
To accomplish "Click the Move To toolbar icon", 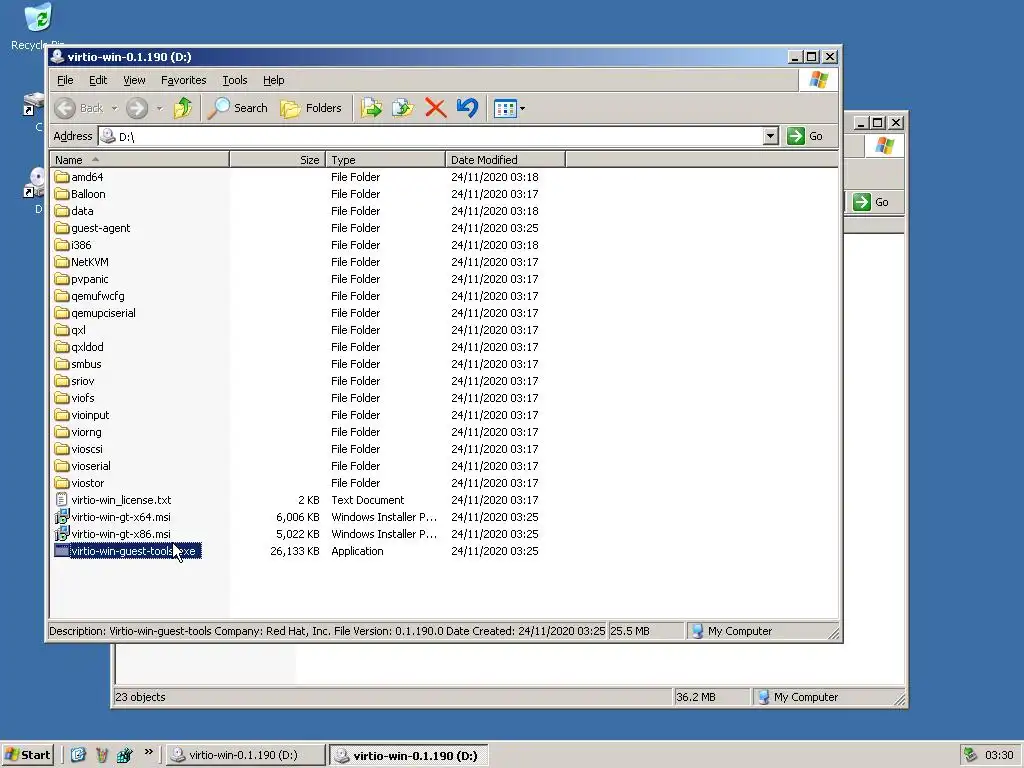I will click(371, 108).
